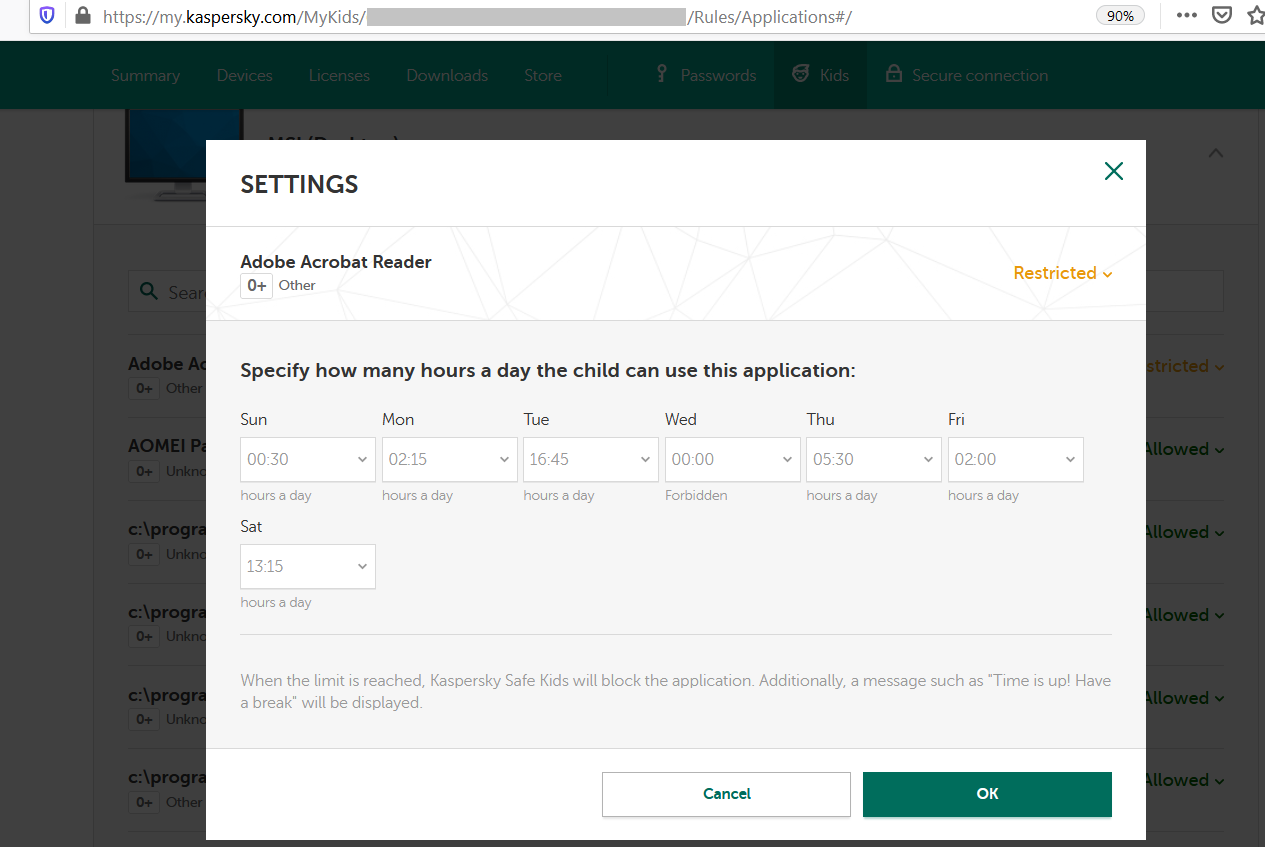
Task: Open the Licenses tab
Action: (339, 75)
